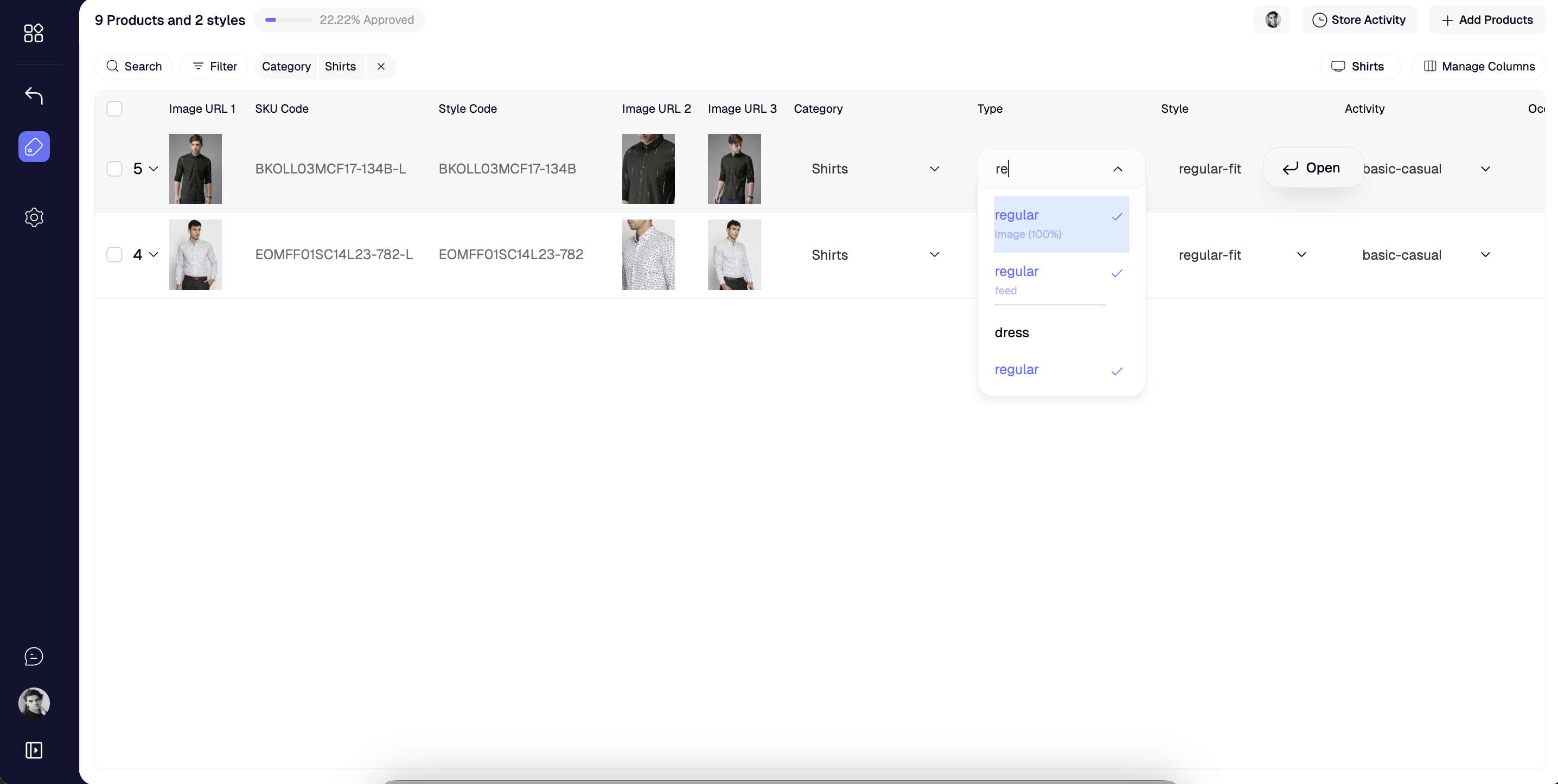Viewport: 1558px width, 784px height.
Task: Remove the Category Shirts filter chip
Action: coord(381,67)
